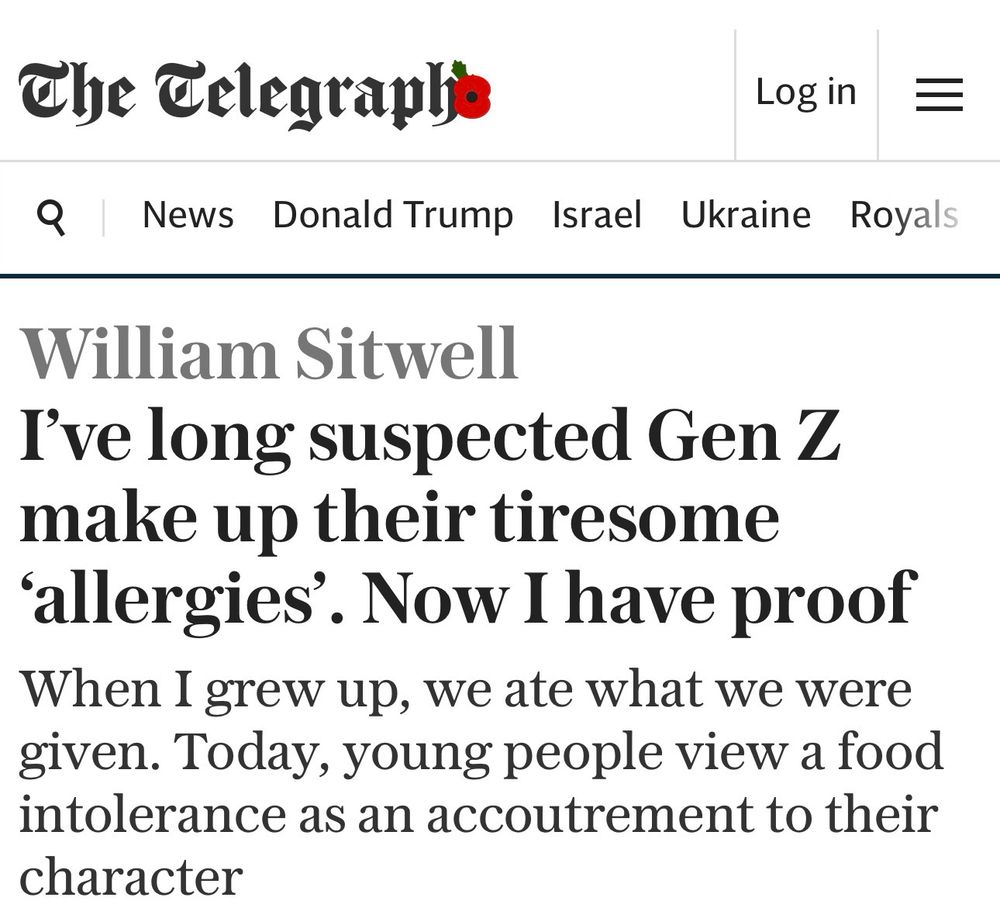The image size is (1000, 912).
Task: Open the Gen Z allergies headline article
Action: point(470,516)
